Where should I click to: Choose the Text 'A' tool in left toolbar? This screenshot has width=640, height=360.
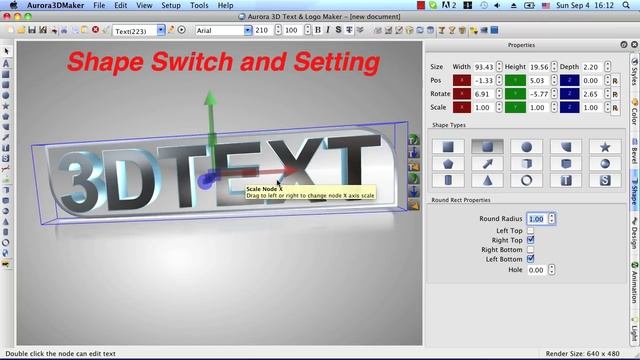(x=6, y=63)
